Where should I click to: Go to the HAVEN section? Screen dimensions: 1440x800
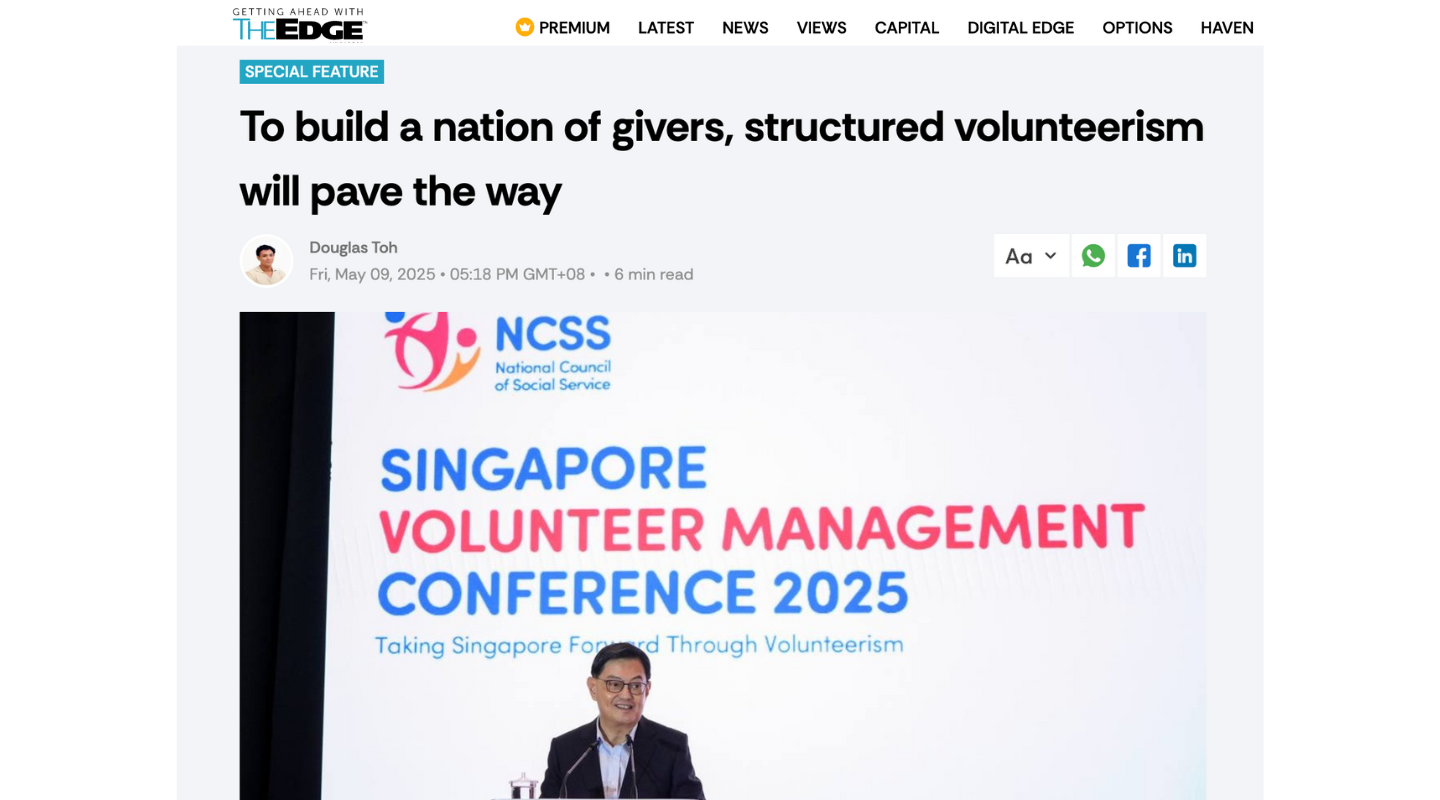1227,28
